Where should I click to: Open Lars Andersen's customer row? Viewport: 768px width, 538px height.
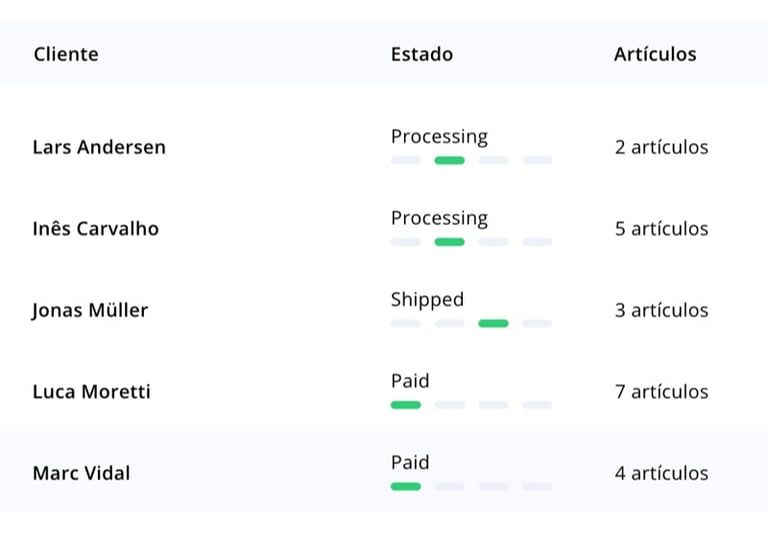(99, 147)
